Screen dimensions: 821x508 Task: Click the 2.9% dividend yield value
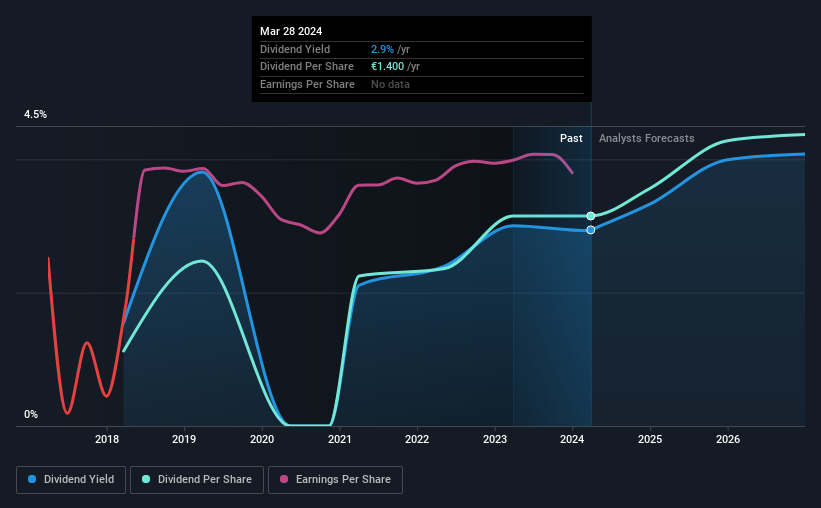pyautogui.click(x=382, y=49)
